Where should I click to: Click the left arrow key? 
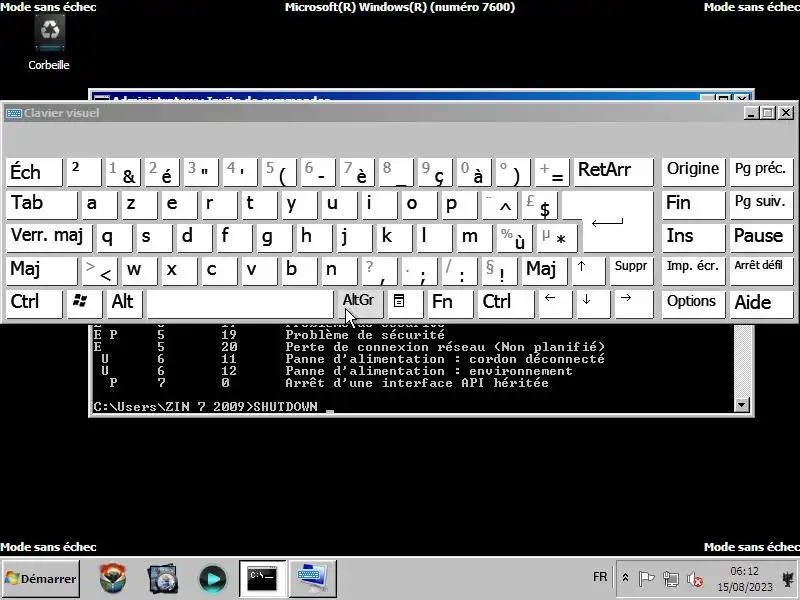(555, 303)
